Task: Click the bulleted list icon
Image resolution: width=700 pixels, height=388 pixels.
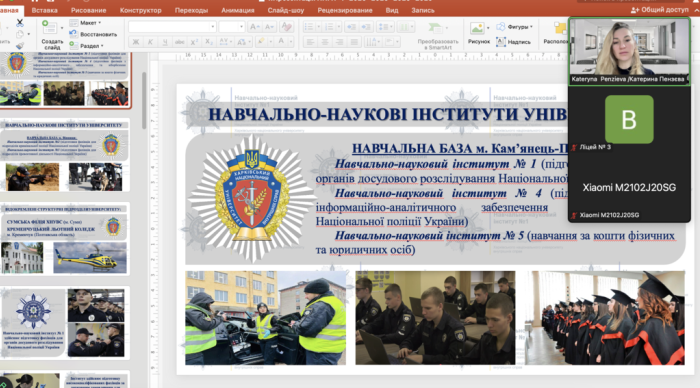Action: coord(309,27)
